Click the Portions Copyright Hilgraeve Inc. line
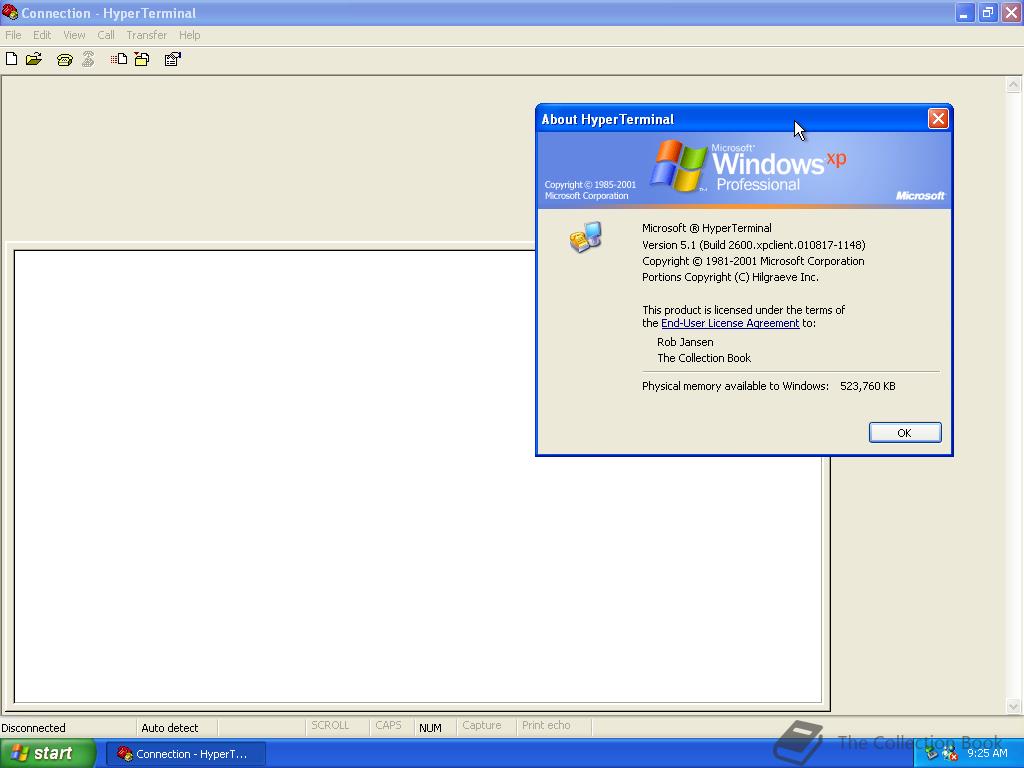The width and height of the screenshot is (1024, 768). [730, 278]
